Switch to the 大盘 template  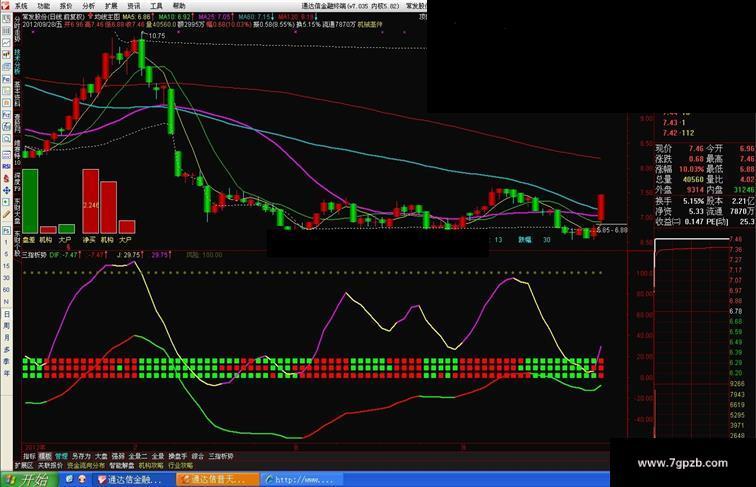point(101,456)
